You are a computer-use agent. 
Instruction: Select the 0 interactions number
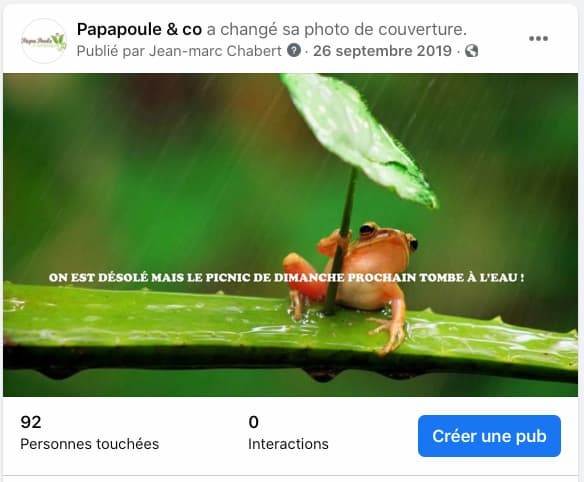(x=254, y=422)
